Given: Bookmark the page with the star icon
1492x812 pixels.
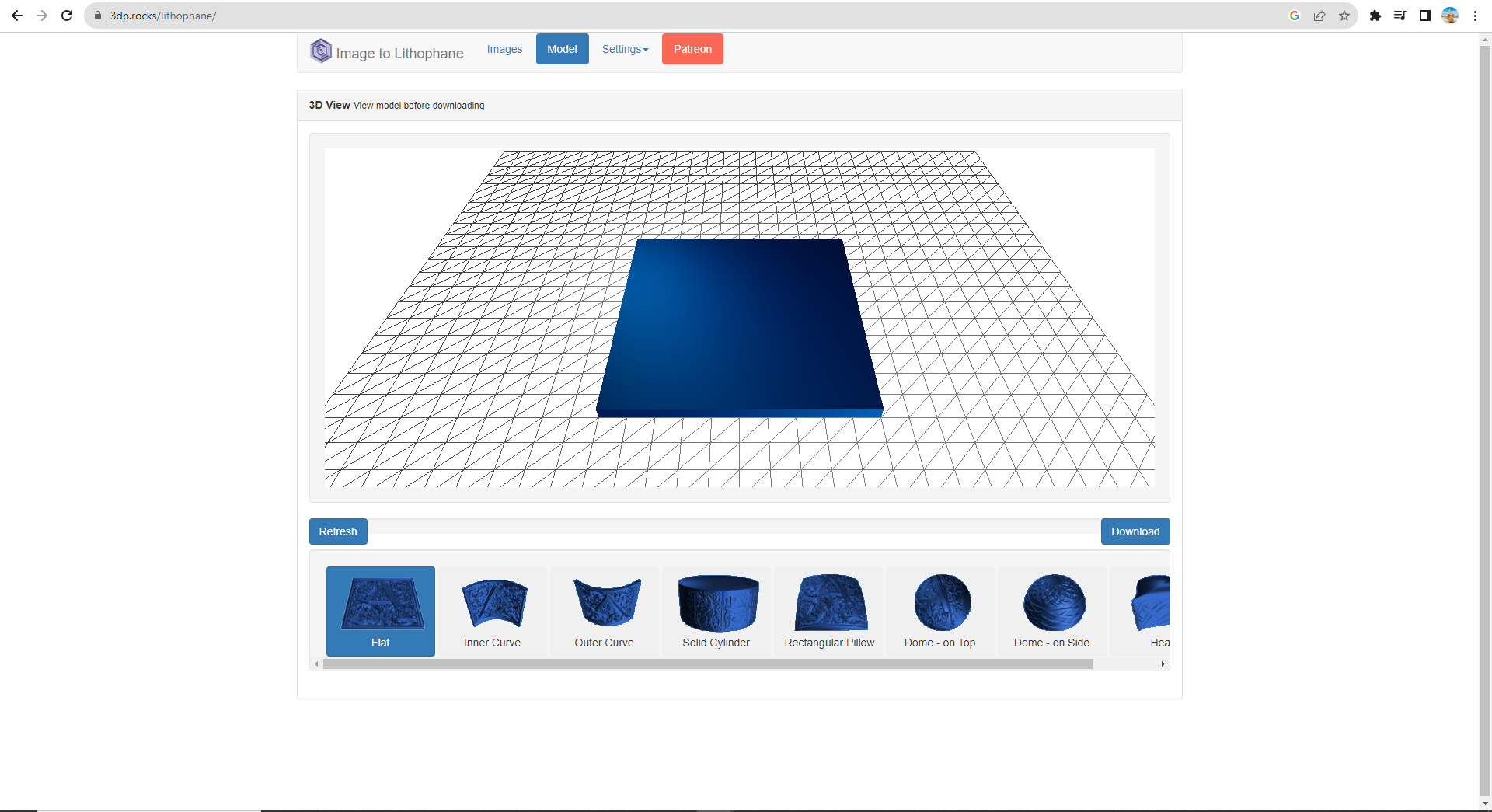Looking at the screenshot, I should click(x=1344, y=16).
